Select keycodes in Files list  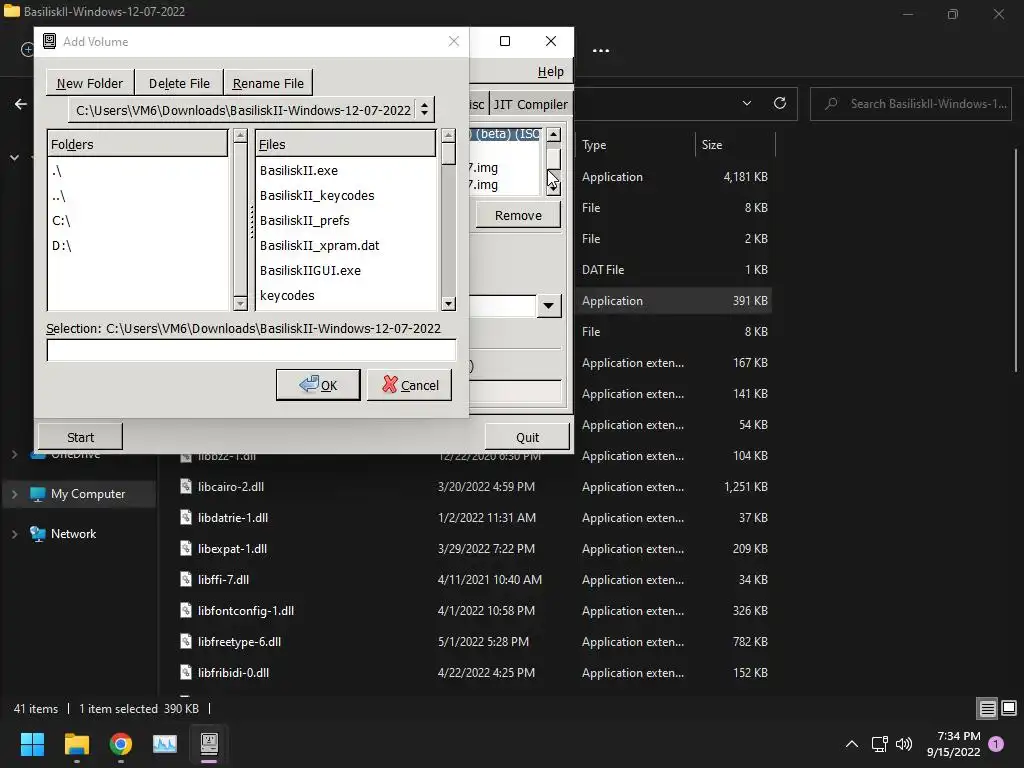tap(346, 295)
